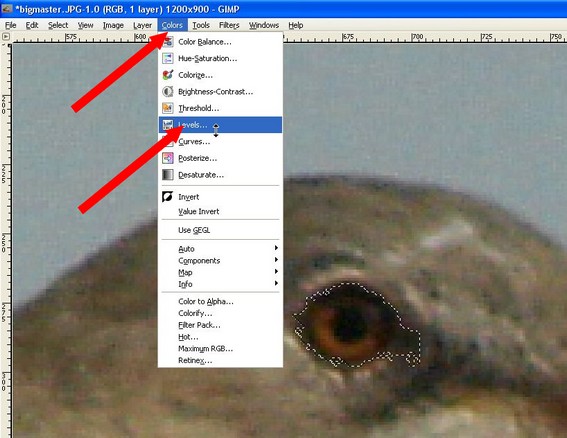Open the View menu
567x438 pixels.
(x=85, y=25)
